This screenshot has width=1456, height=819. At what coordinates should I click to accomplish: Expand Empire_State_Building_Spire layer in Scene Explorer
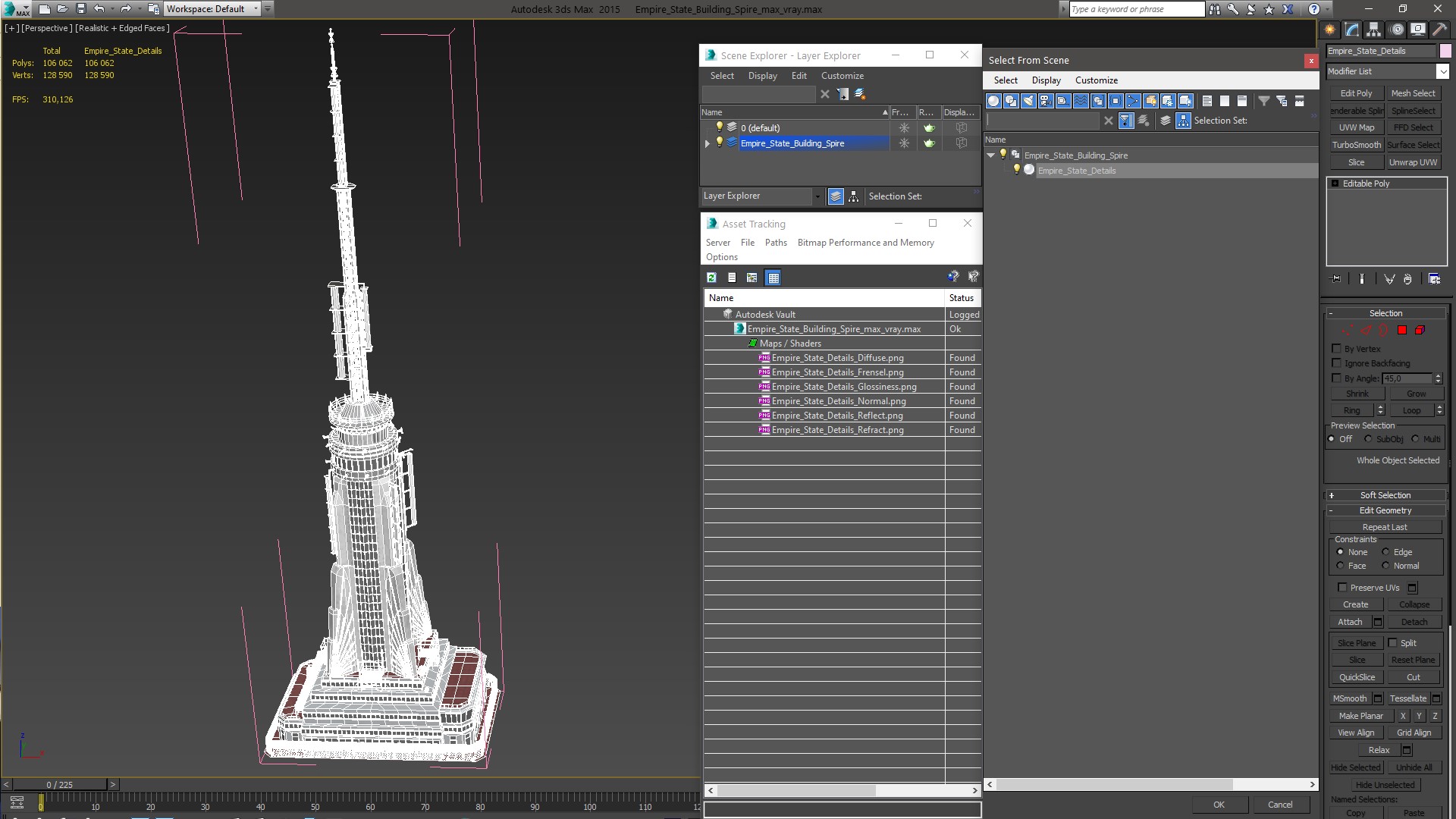point(708,143)
